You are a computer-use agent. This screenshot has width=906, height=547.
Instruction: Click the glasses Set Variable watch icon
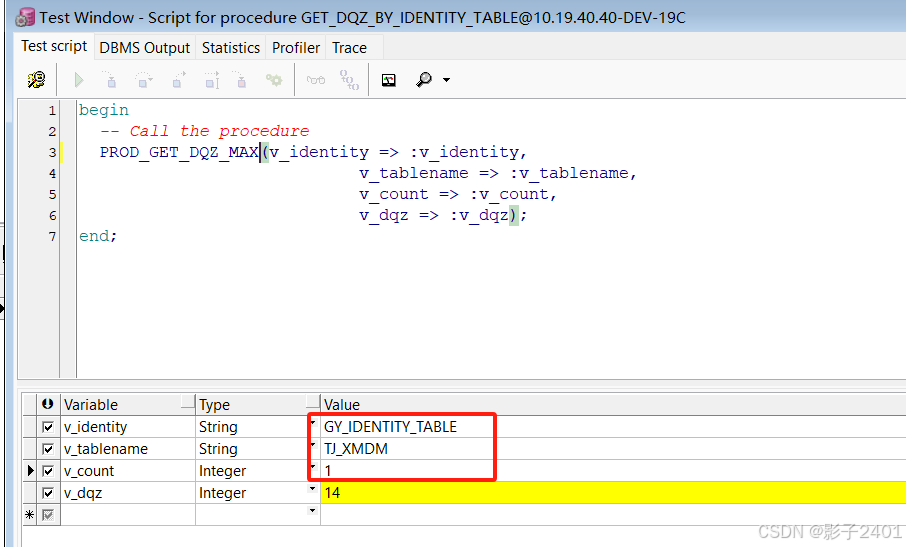point(315,80)
